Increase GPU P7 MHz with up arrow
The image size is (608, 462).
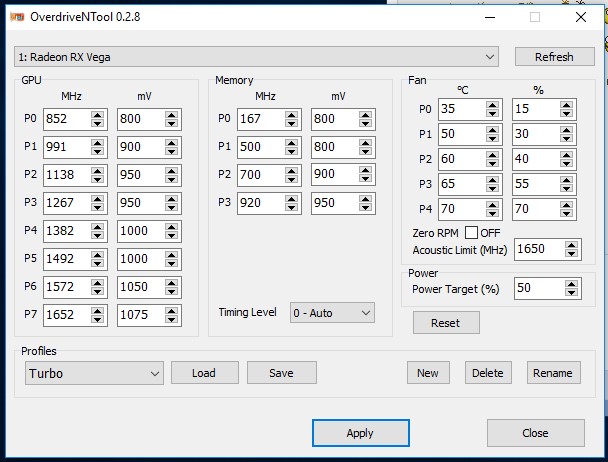(x=97, y=311)
